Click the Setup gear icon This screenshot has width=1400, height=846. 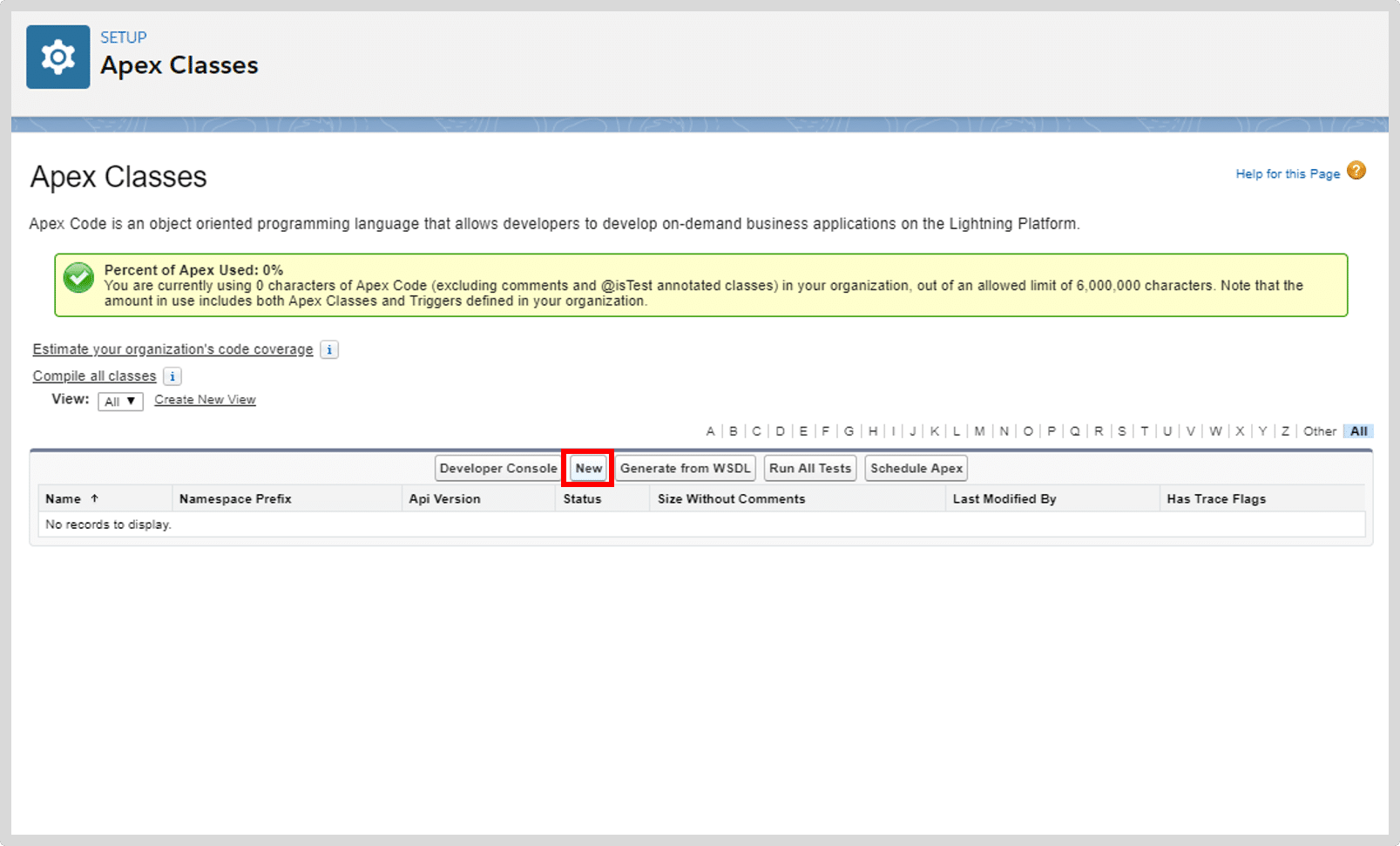57,57
